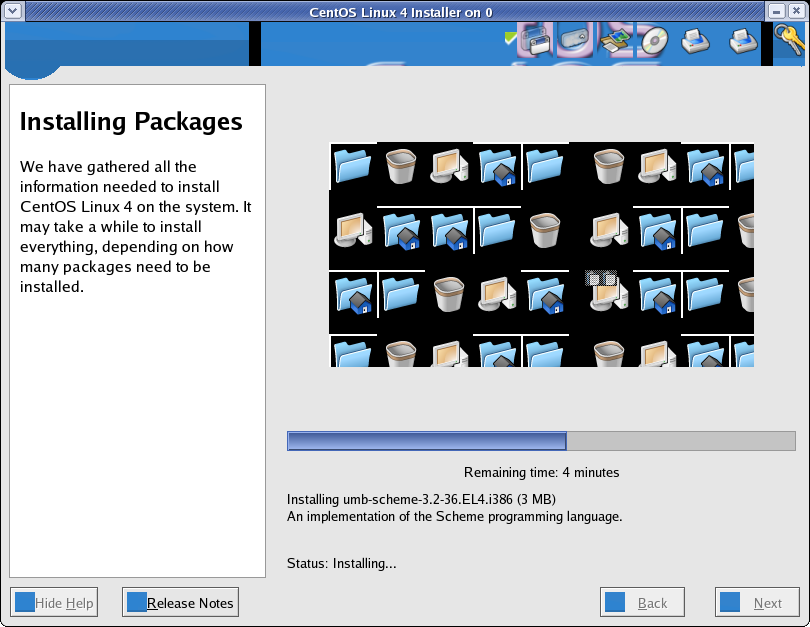Click the small blue square on Hide Help
The width and height of the screenshot is (810, 627).
(23, 602)
